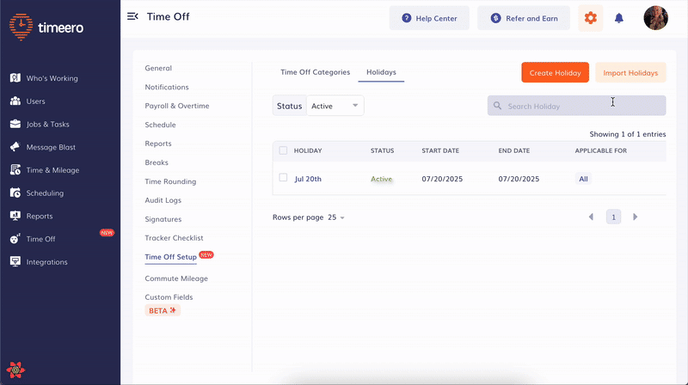Open Commute Mileage settings
The width and height of the screenshot is (688, 385).
point(176,278)
